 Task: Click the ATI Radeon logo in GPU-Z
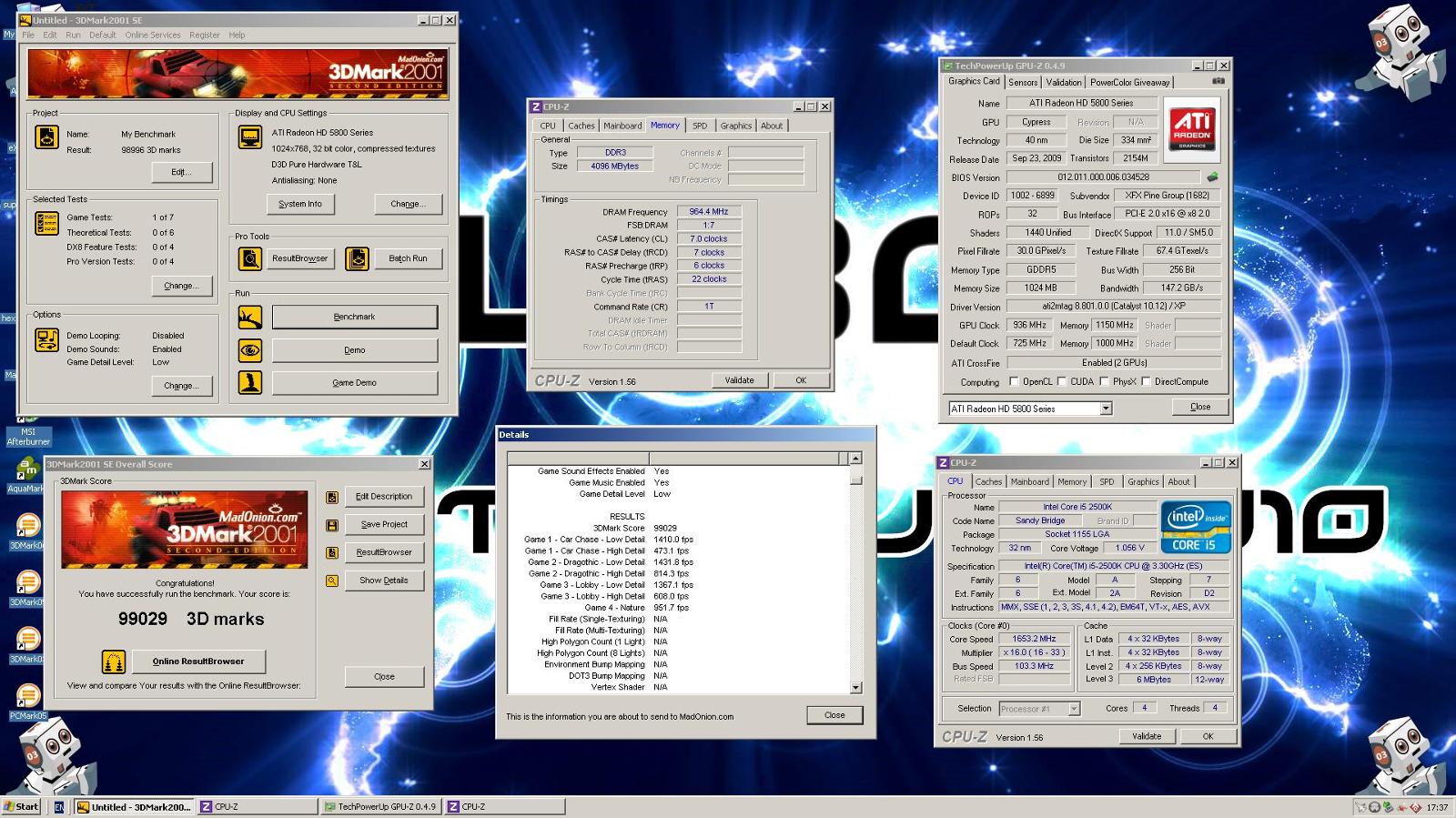pos(1192,129)
